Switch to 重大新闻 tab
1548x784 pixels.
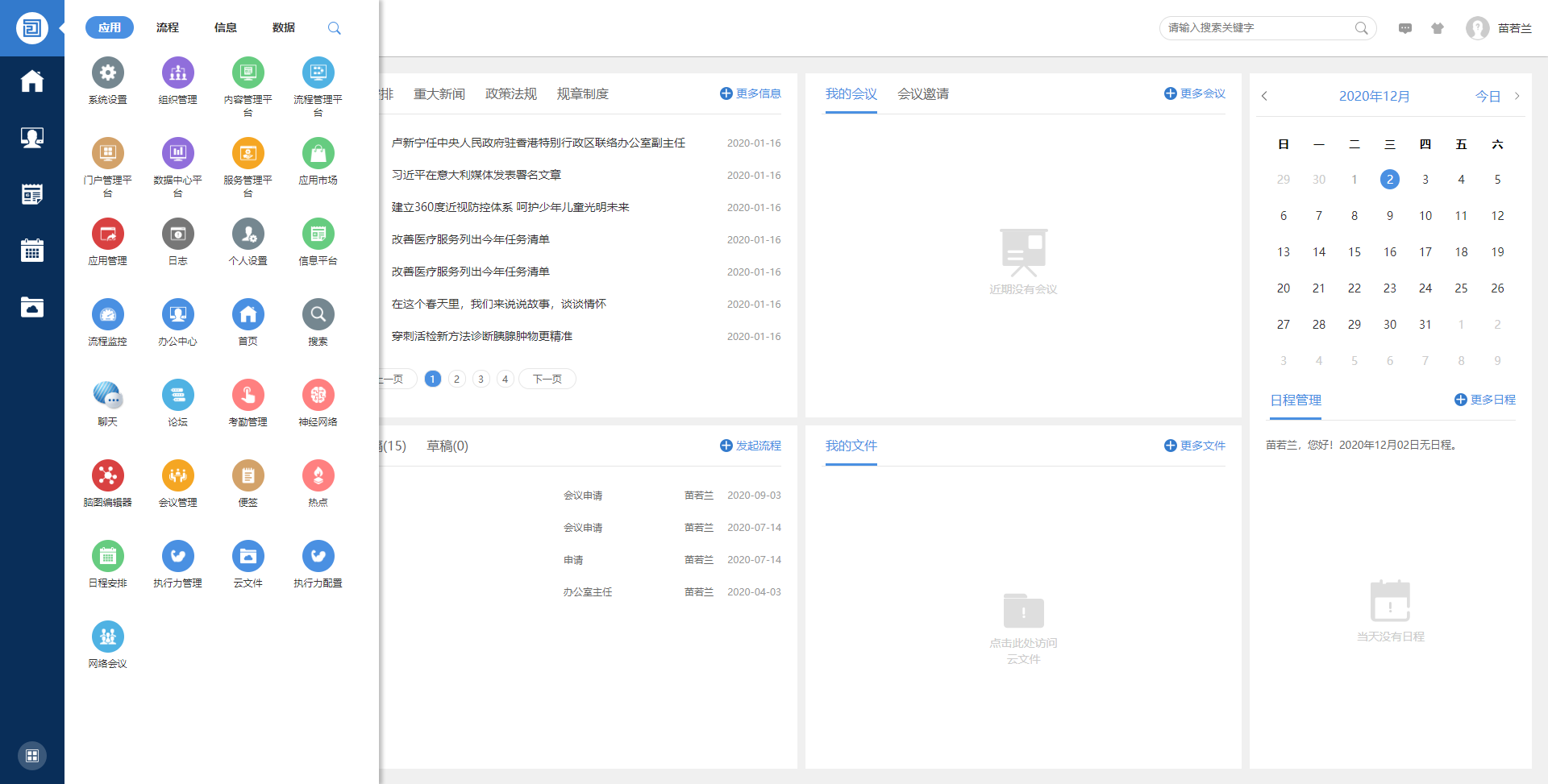[439, 94]
